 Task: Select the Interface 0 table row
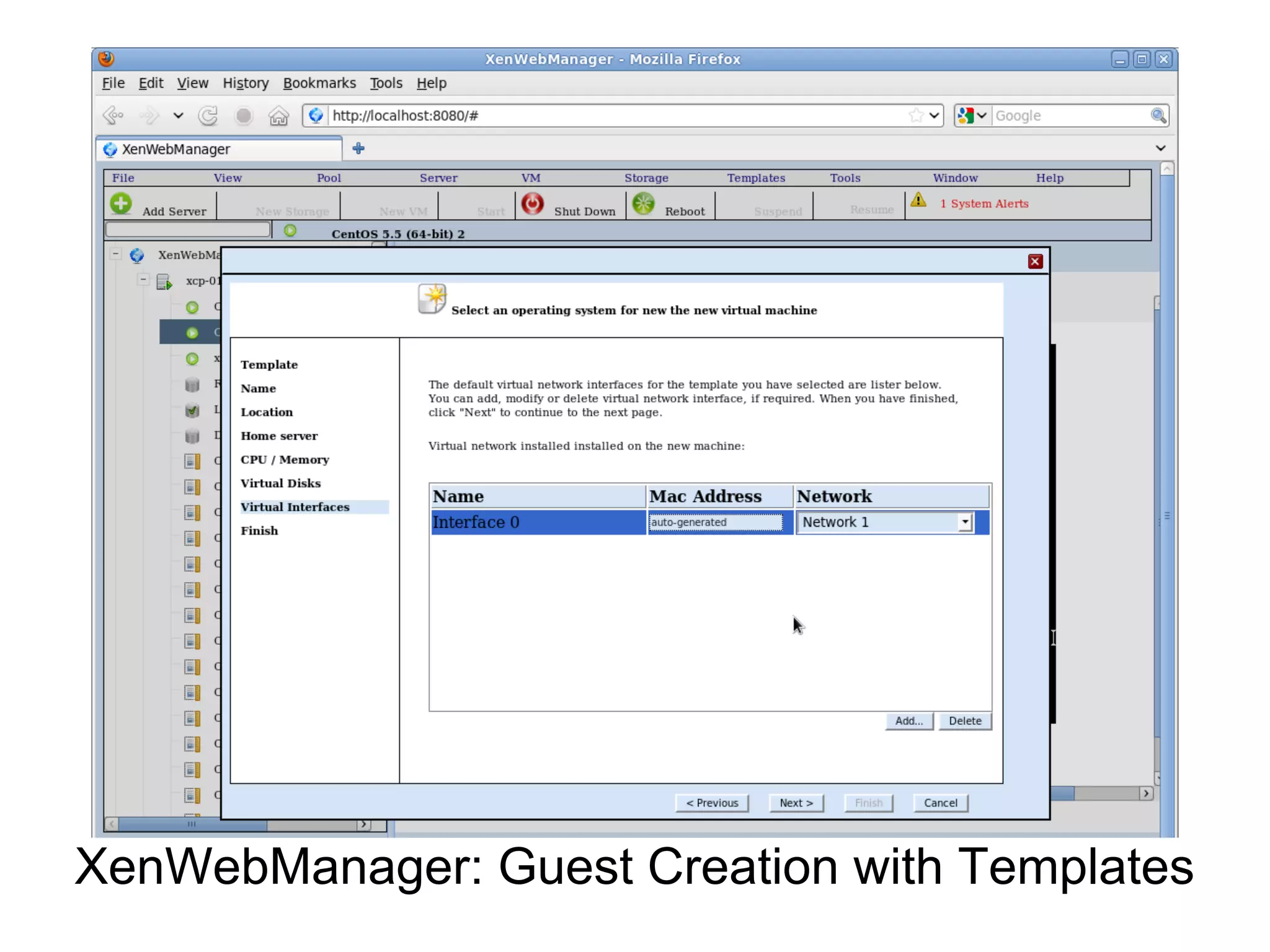(x=710, y=522)
